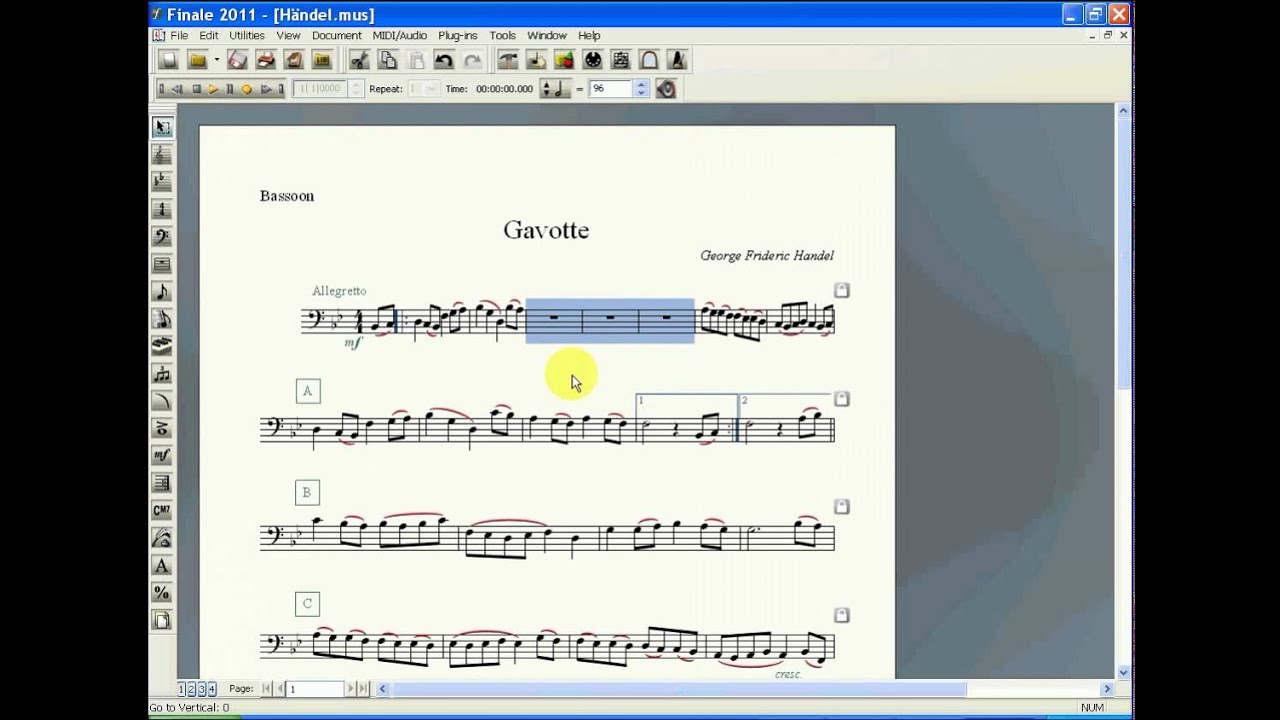Image resolution: width=1280 pixels, height=720 pixels.
Task: Open the MIDI/Audio menu
Action: pyautogui.click(x=400, y=35)
